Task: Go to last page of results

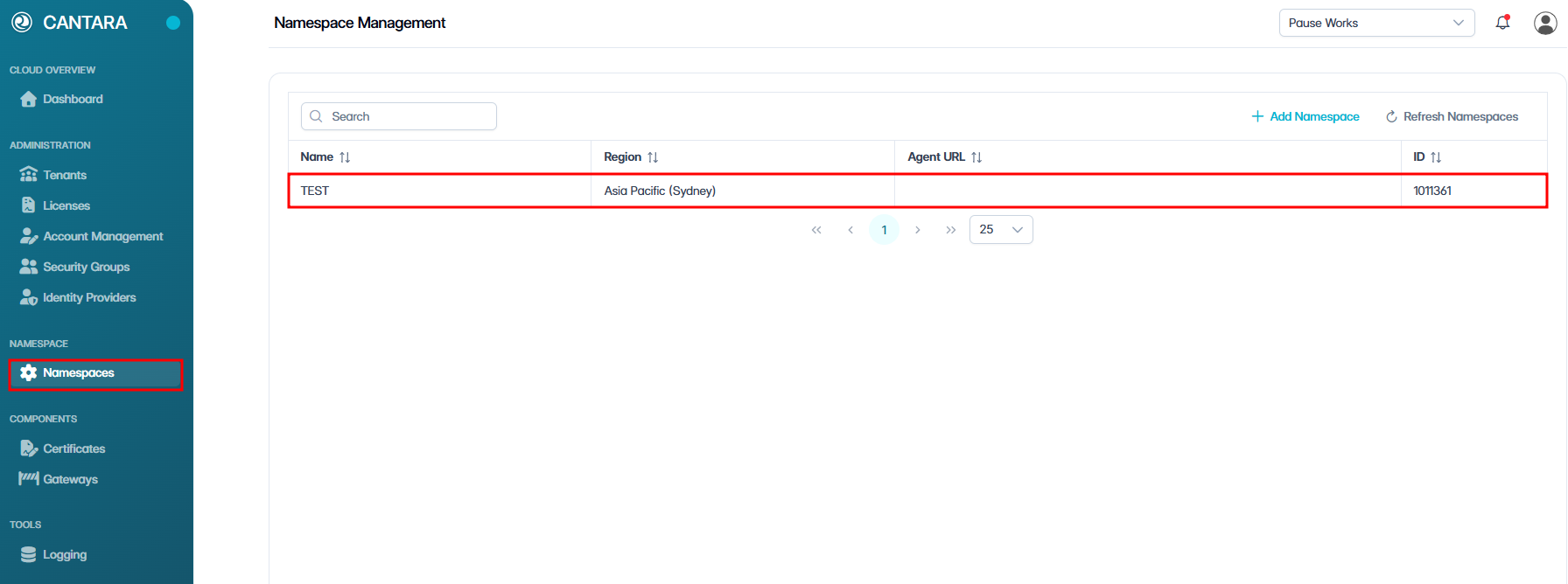Action: pos(951,230)
